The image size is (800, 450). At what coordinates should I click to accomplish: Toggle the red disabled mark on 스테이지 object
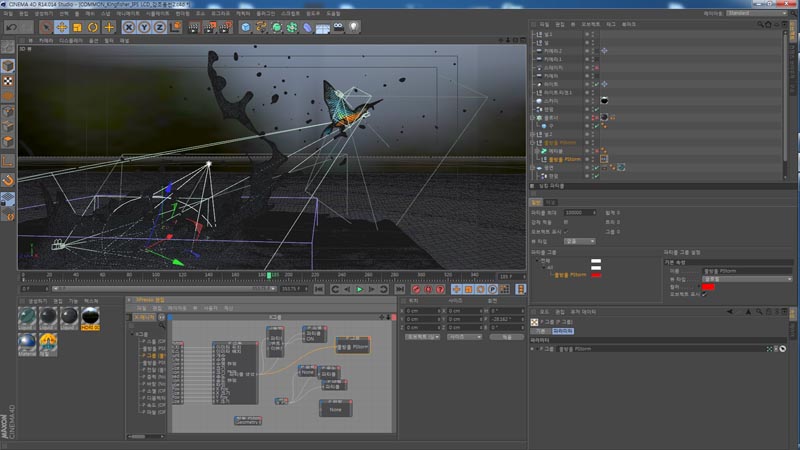(x=596, y=67)
